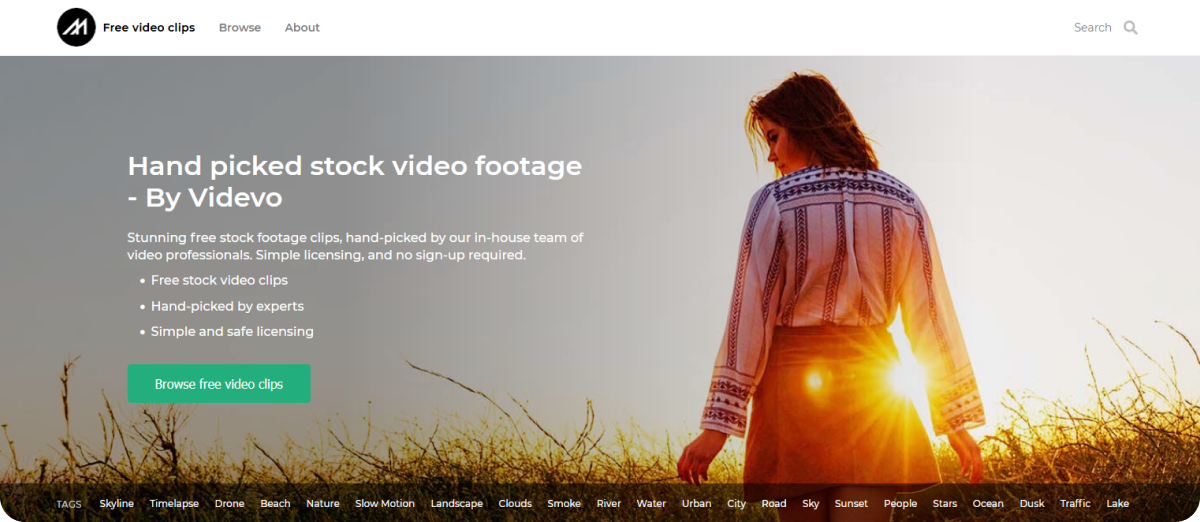Select the River tag
This screenshot has width=1200, height=522.
pos(609,504)
